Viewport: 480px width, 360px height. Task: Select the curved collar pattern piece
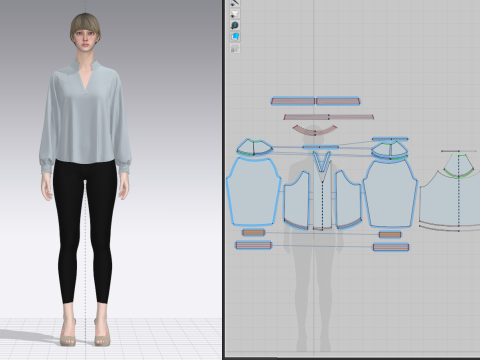tap(315, 130)
